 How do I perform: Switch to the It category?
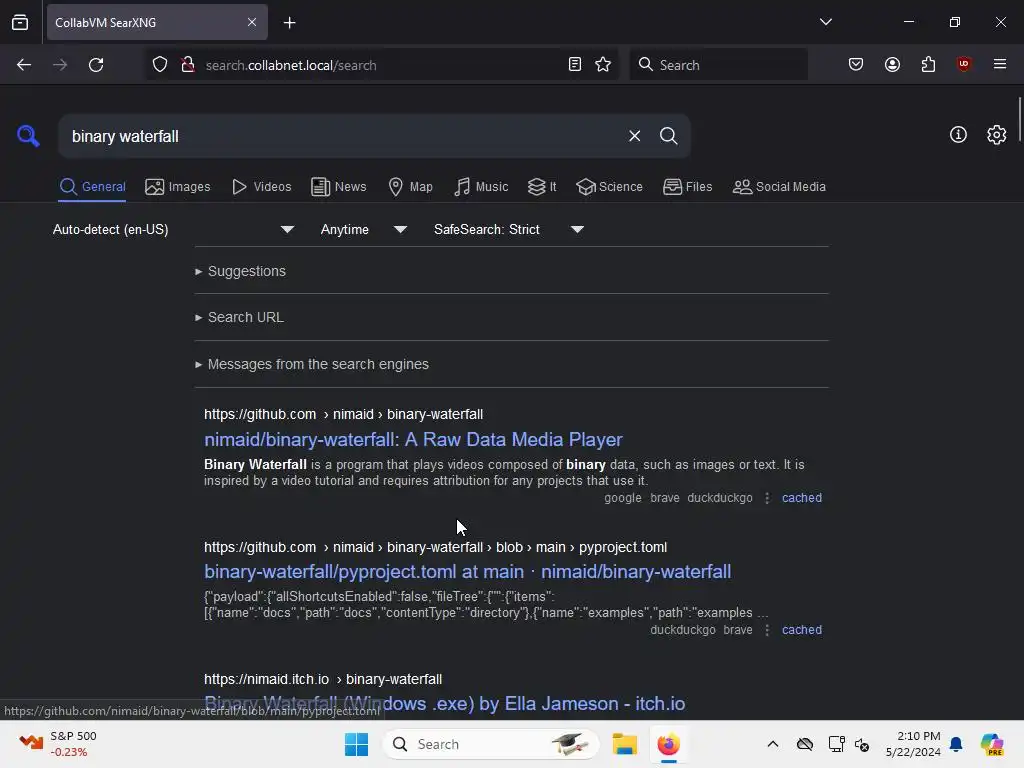(x=542, y=187)
